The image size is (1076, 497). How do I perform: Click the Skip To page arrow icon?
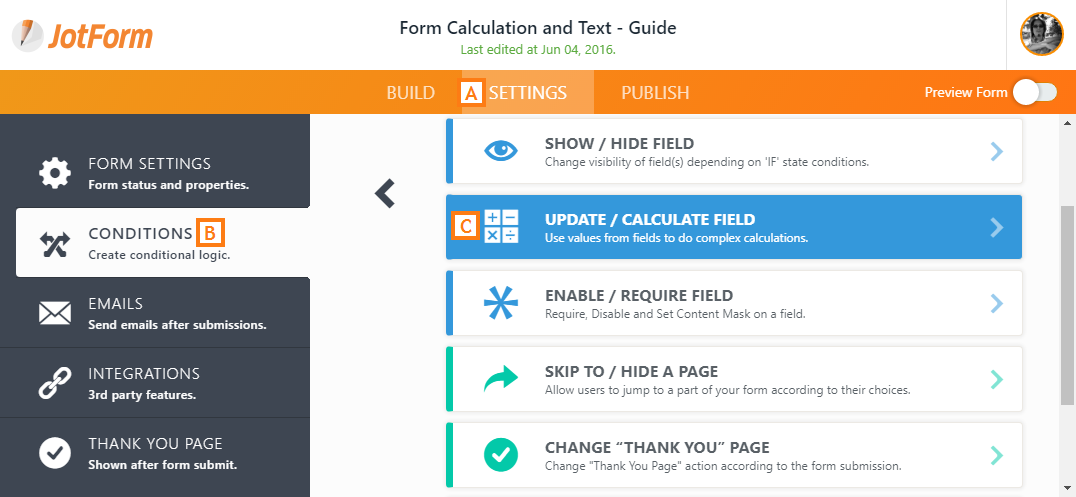coord(501,379)
